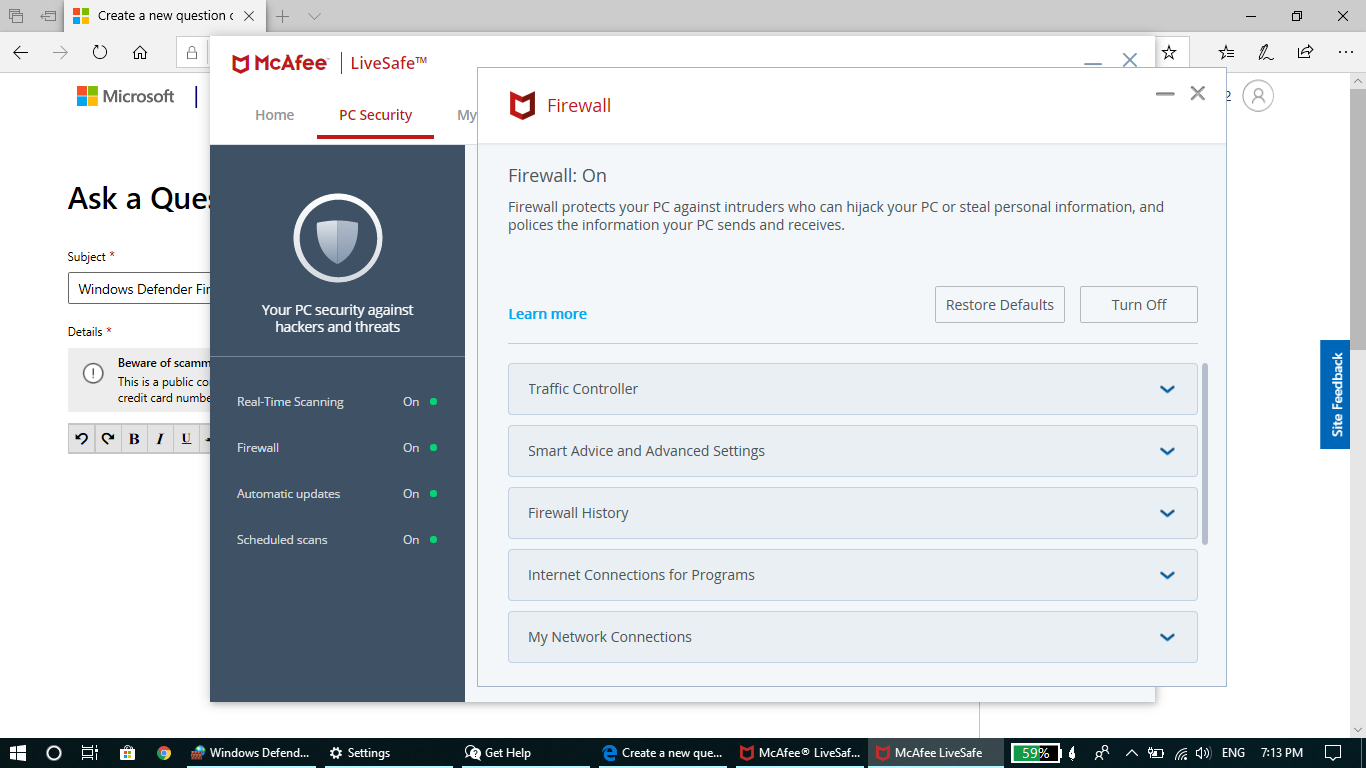Click the lock icon in Edge address bar

[x=192, y=52]
